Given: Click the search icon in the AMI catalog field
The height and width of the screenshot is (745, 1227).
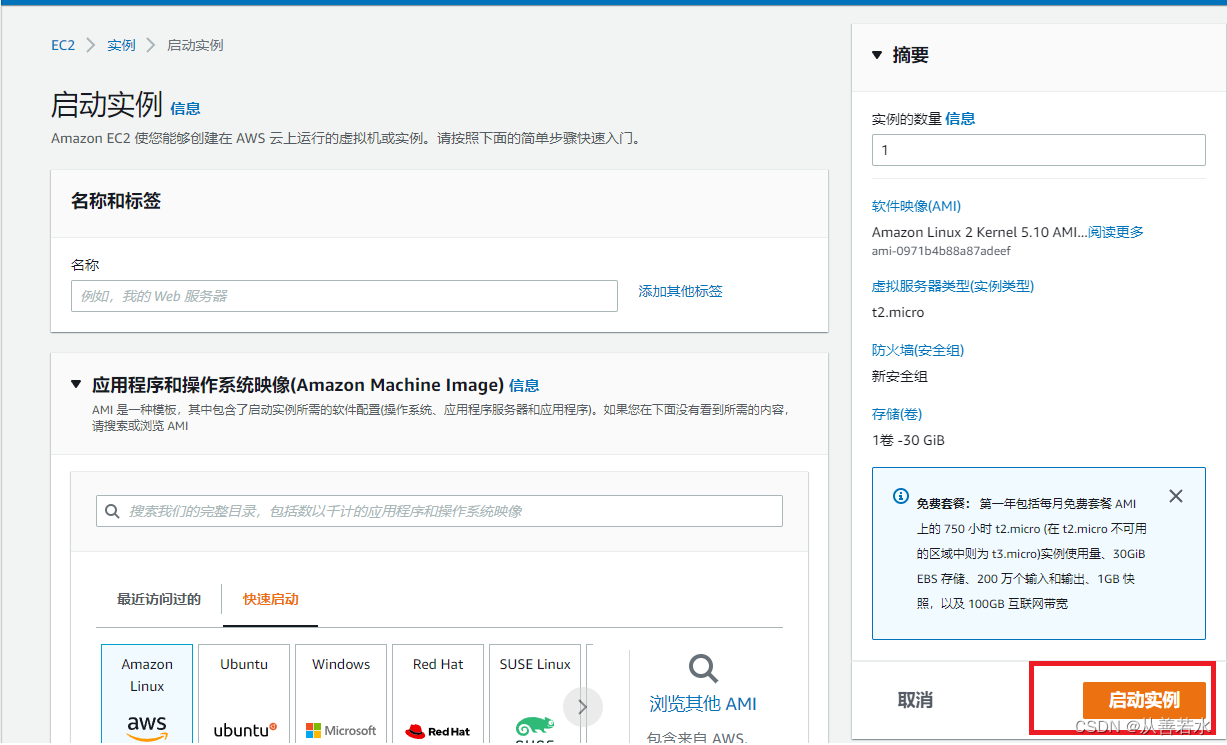Looking at the screenshot, I should (x=112, y=511).
